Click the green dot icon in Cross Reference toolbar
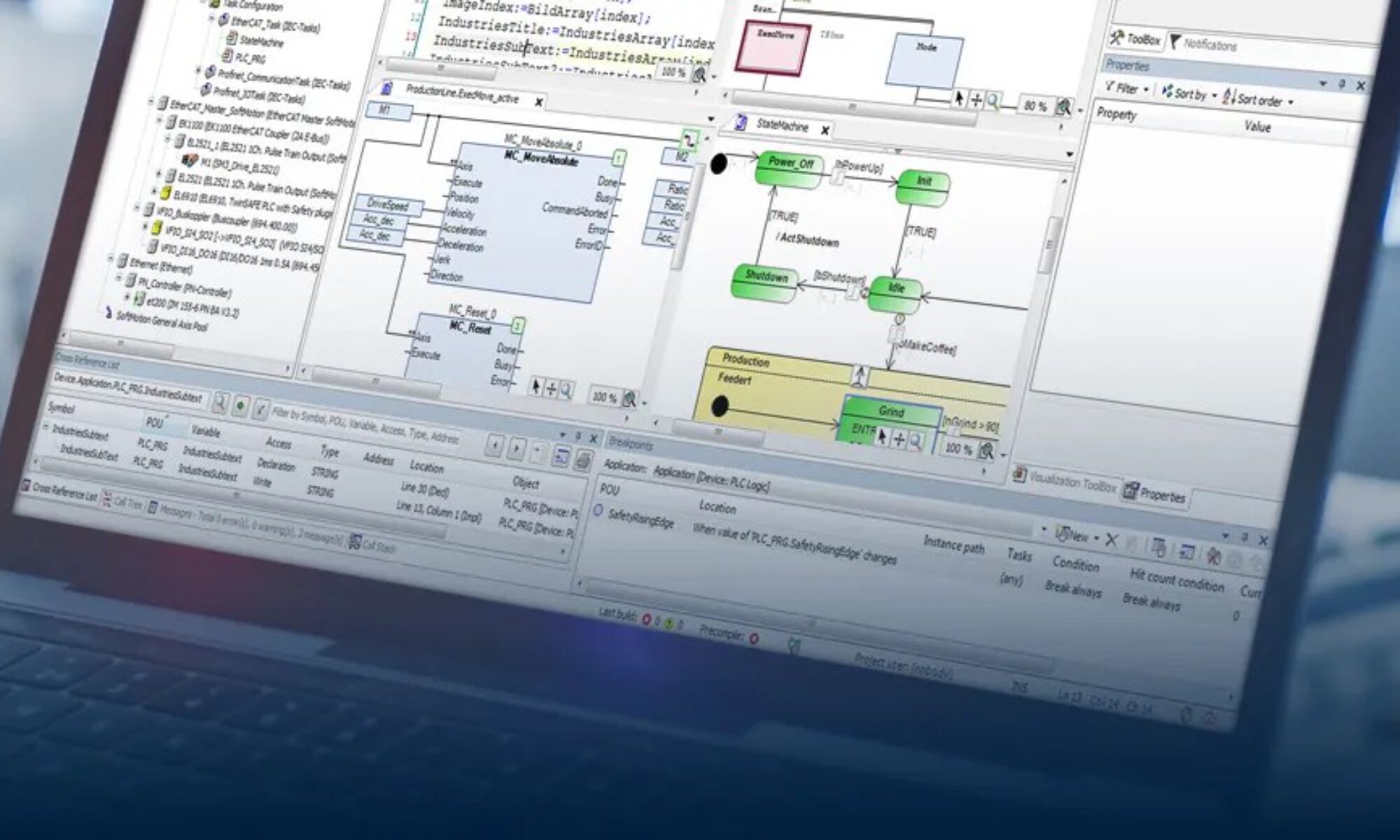The height and width of the screenshot is (840, 1400). (x=240, y=405)
